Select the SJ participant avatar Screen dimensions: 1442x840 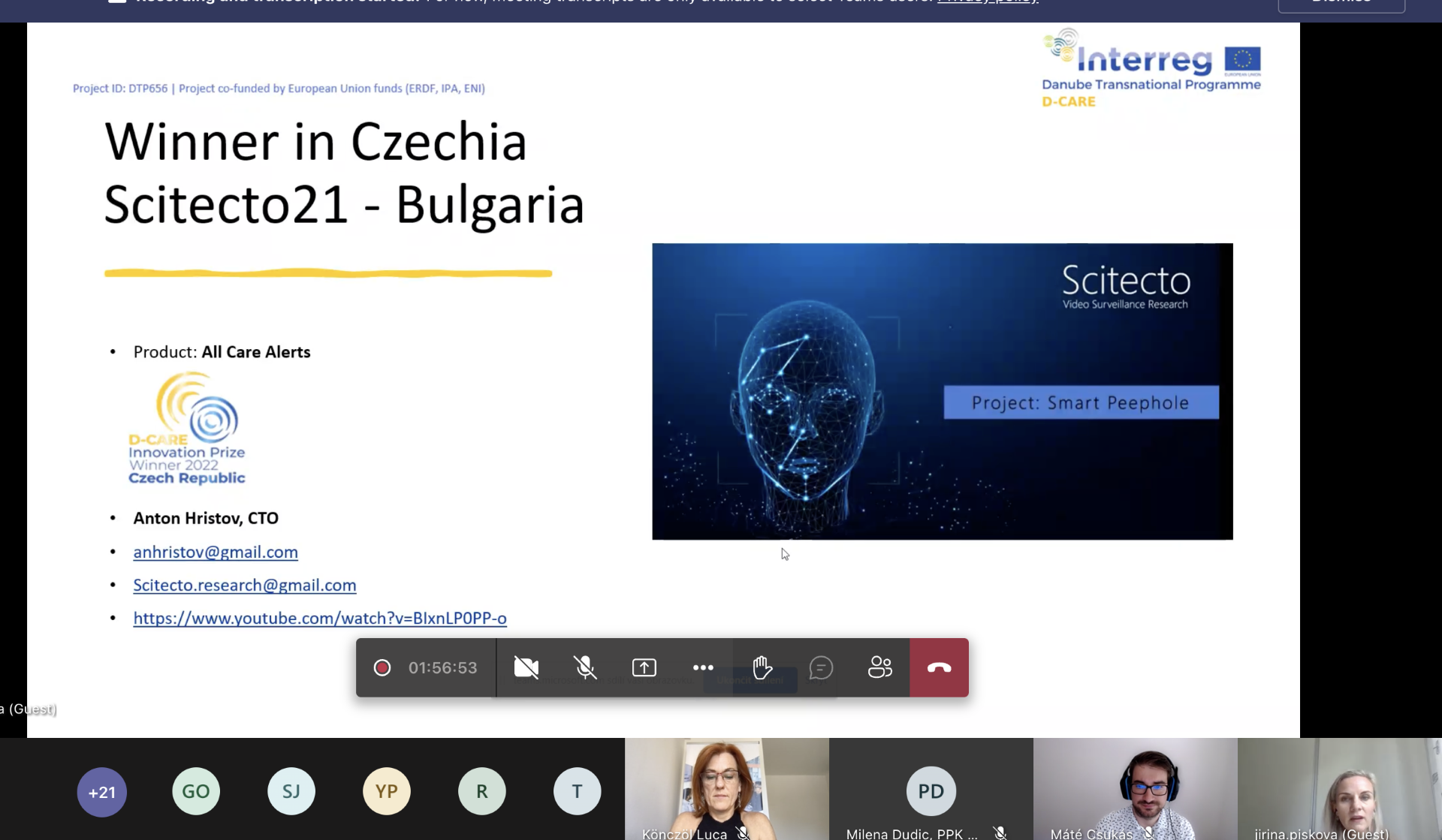coord(291,791)
